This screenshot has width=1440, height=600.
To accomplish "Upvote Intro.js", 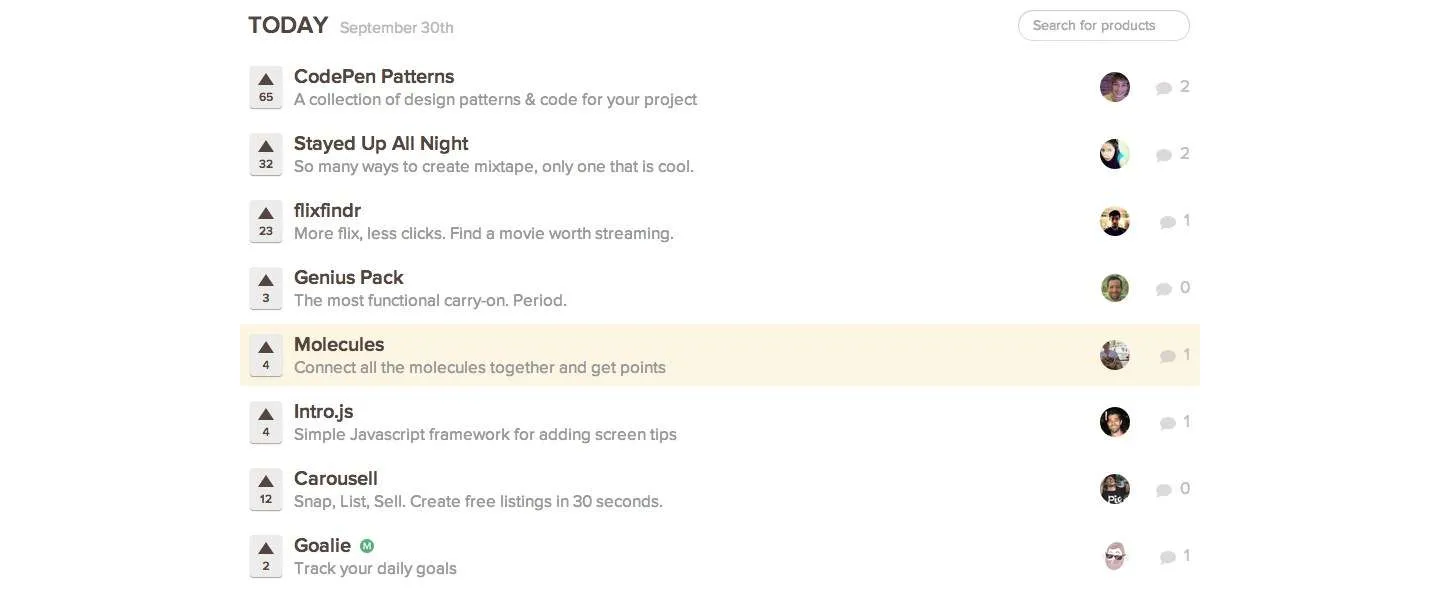I will coord(265,422).
